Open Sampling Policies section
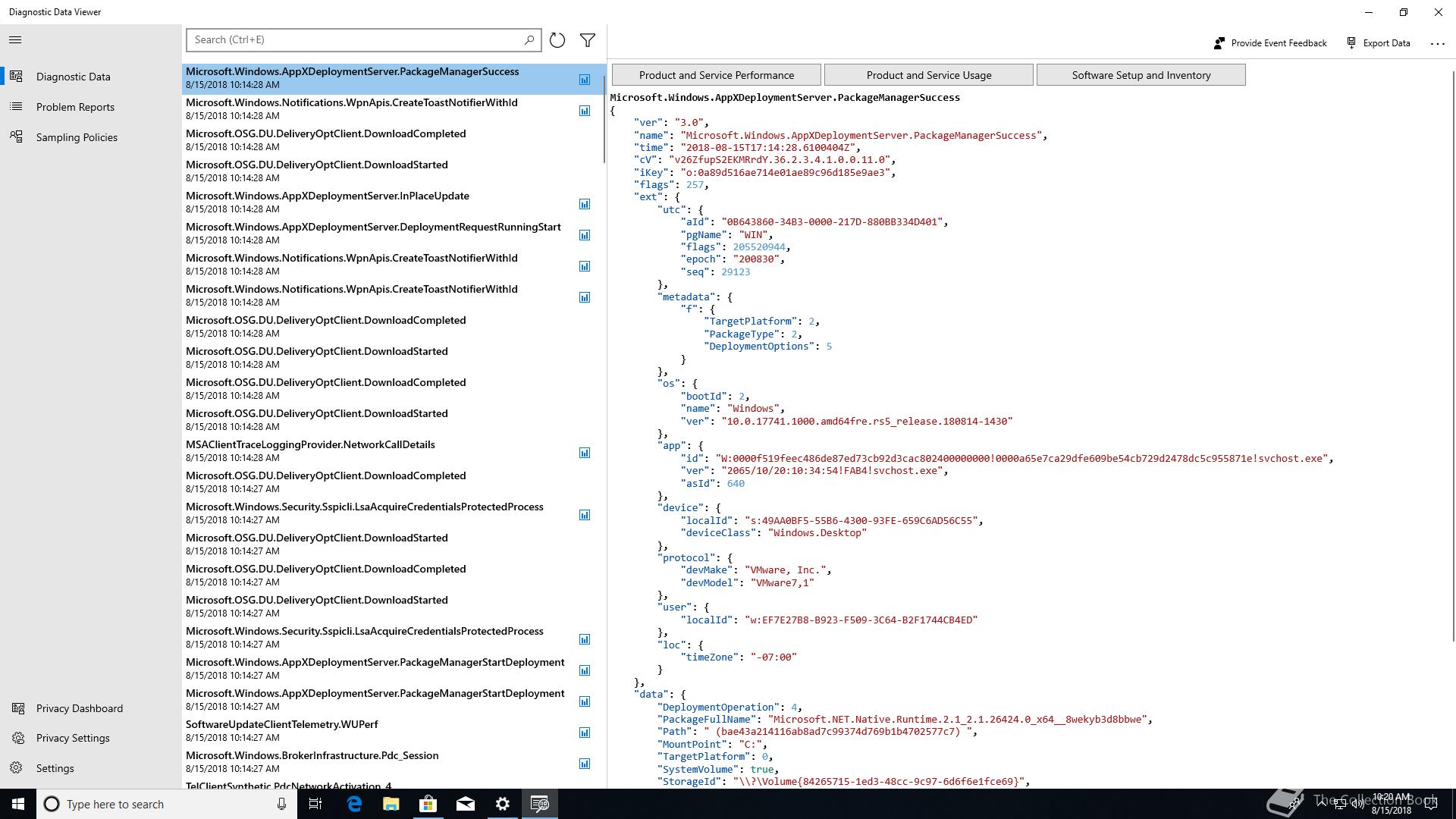 [91, 137]
